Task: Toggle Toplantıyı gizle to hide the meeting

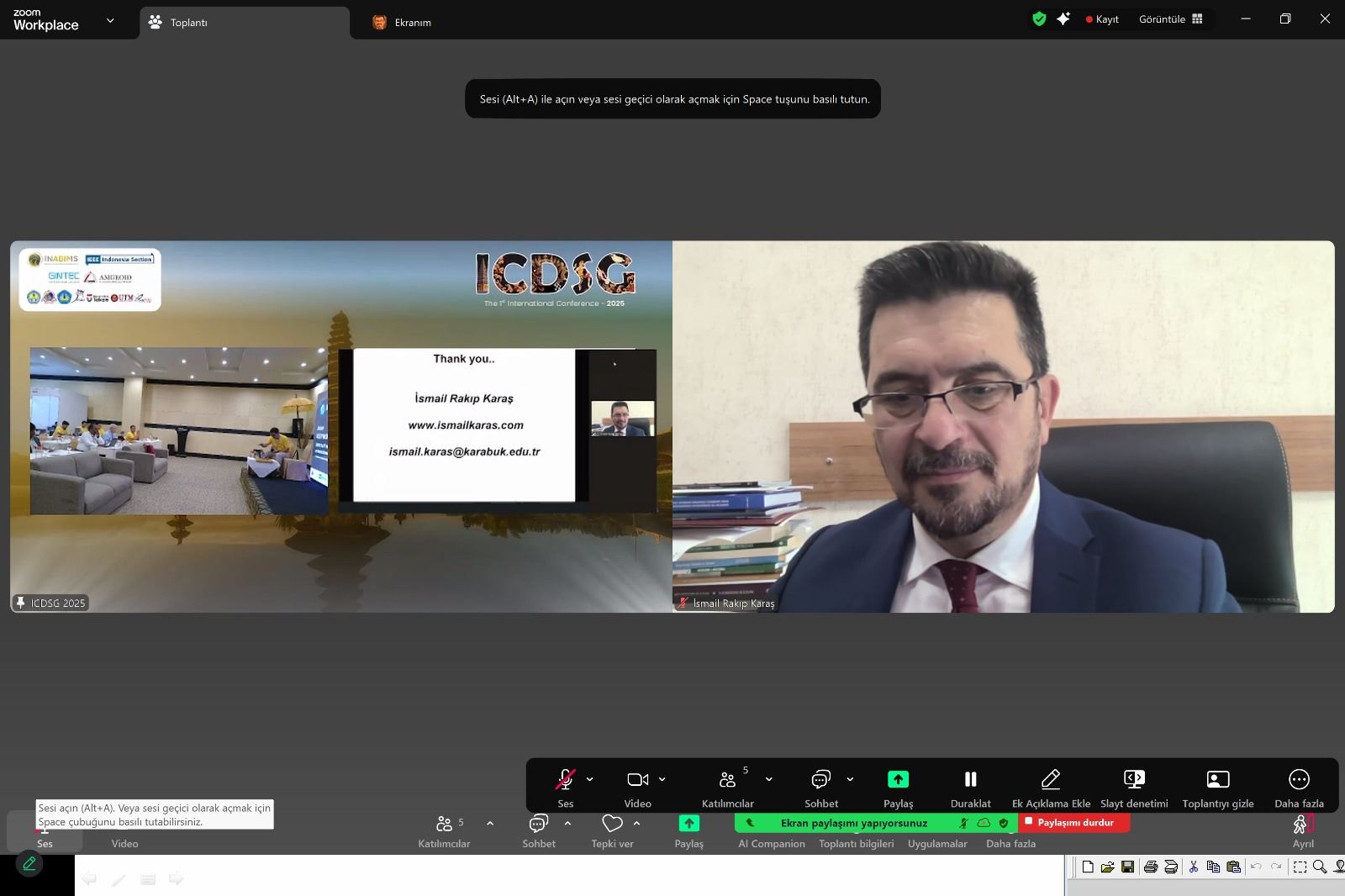Action: pos(1217,787)
